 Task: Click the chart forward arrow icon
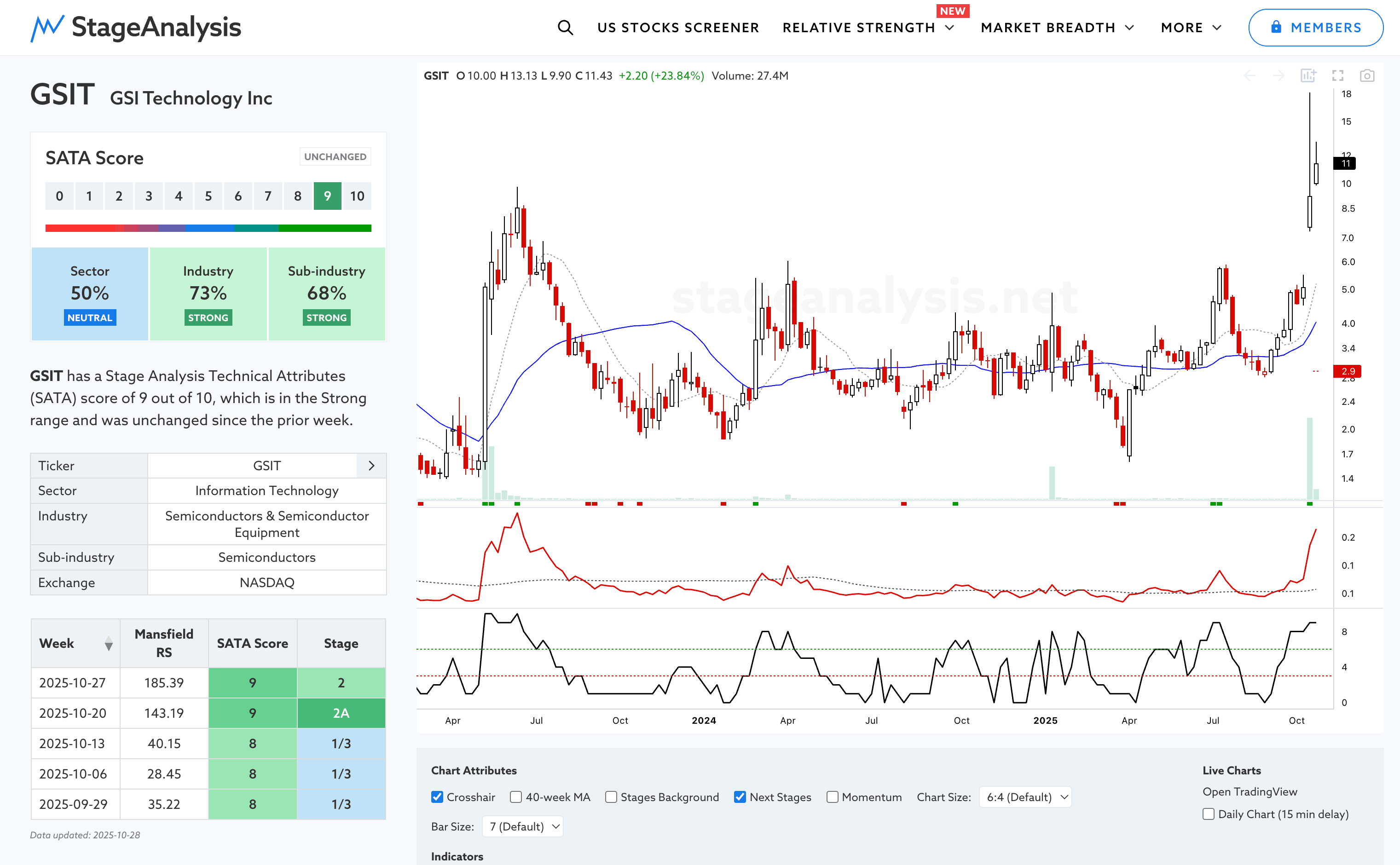coord(1278,75)
